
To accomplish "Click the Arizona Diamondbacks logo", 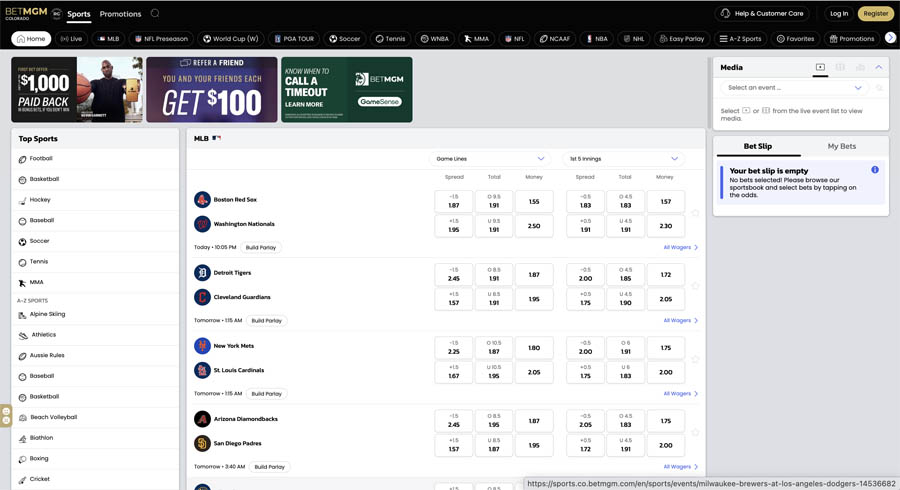I will click(x=202, y=419).
